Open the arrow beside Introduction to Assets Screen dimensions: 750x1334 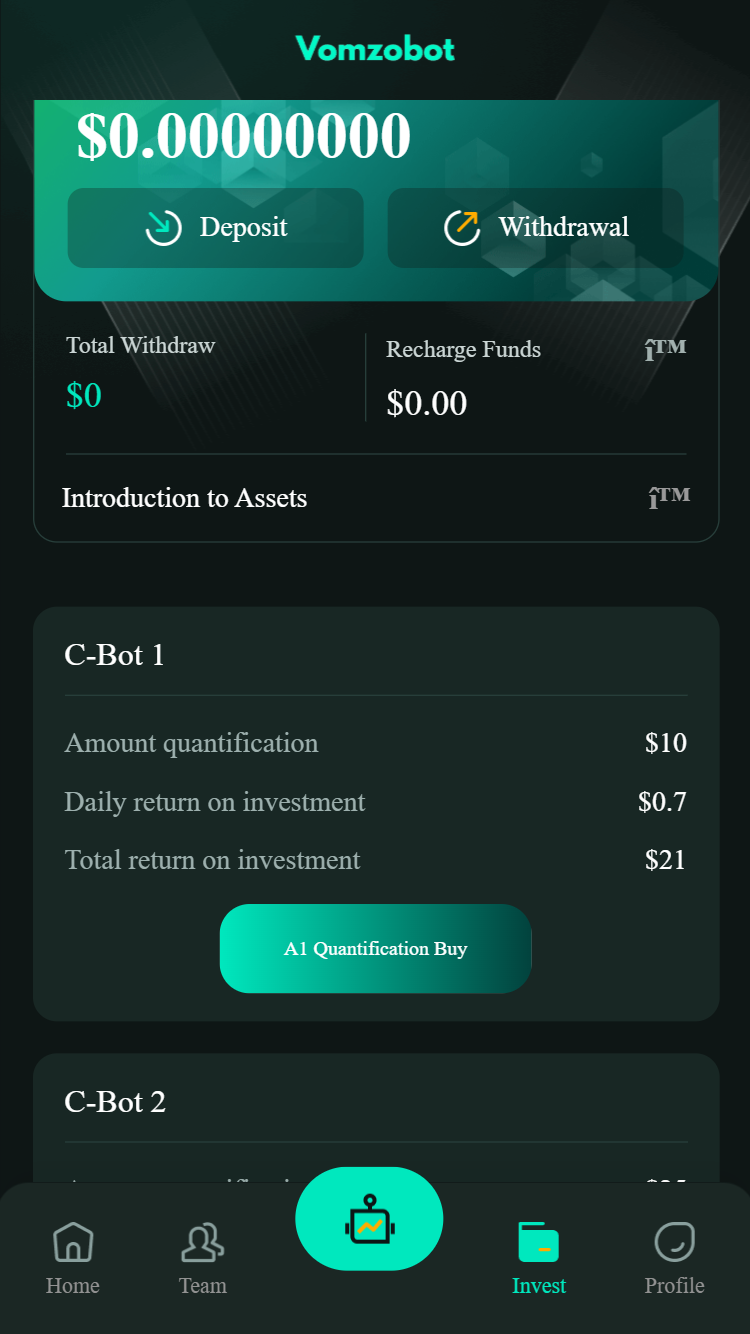[x=668, y=497]
